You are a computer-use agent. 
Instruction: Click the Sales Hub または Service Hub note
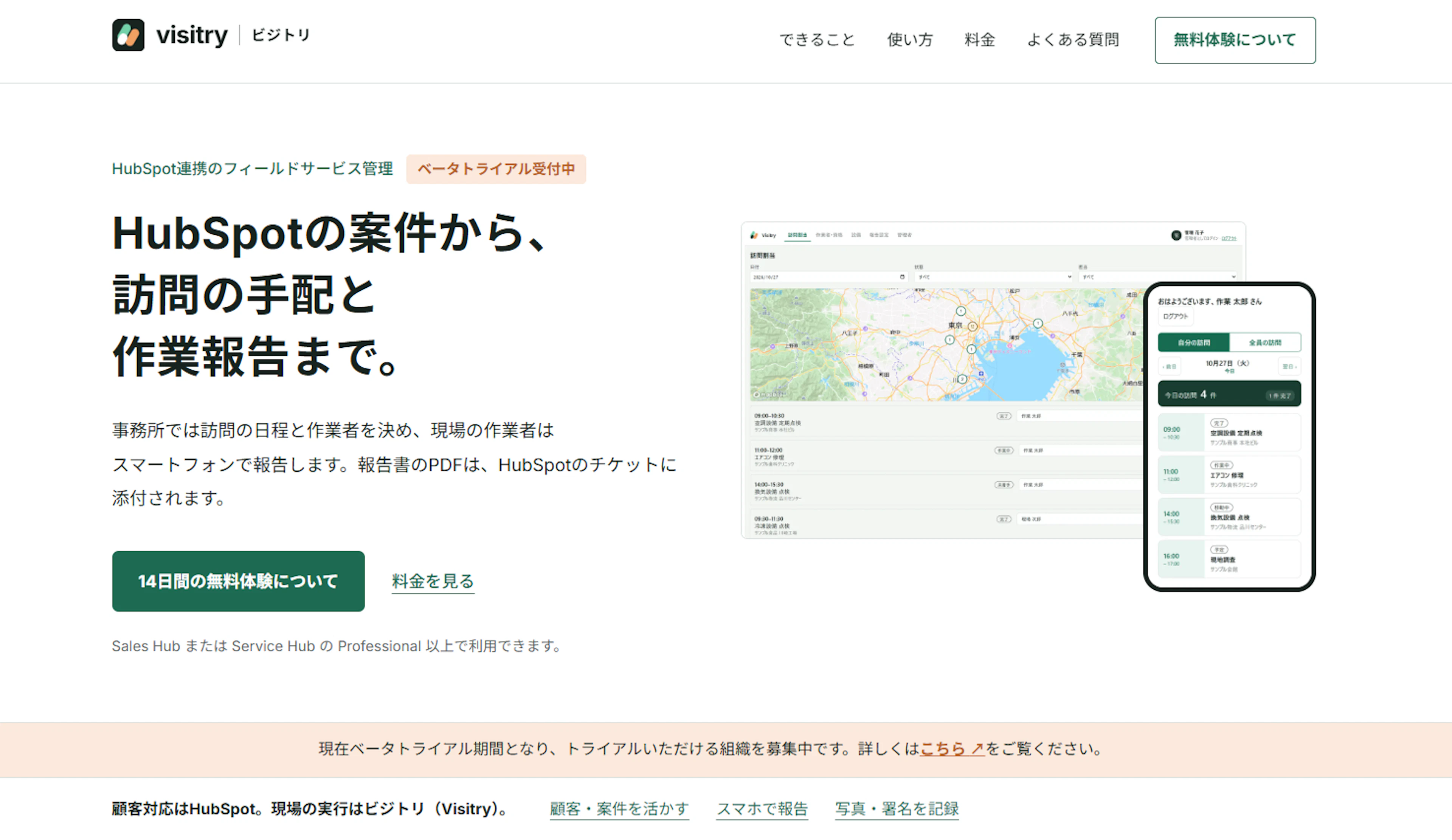pyautogui.click(x=337, y=646)
